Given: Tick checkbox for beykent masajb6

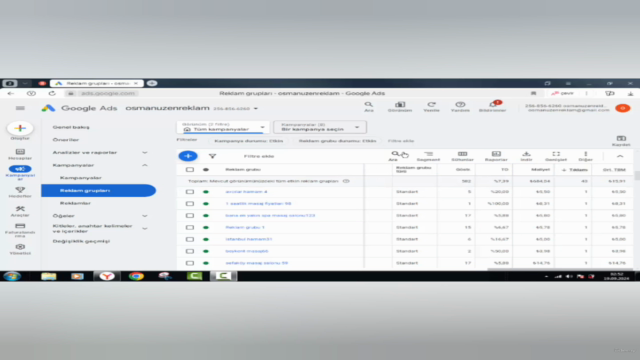Looking at the screenshot, I should coord(190,251).
